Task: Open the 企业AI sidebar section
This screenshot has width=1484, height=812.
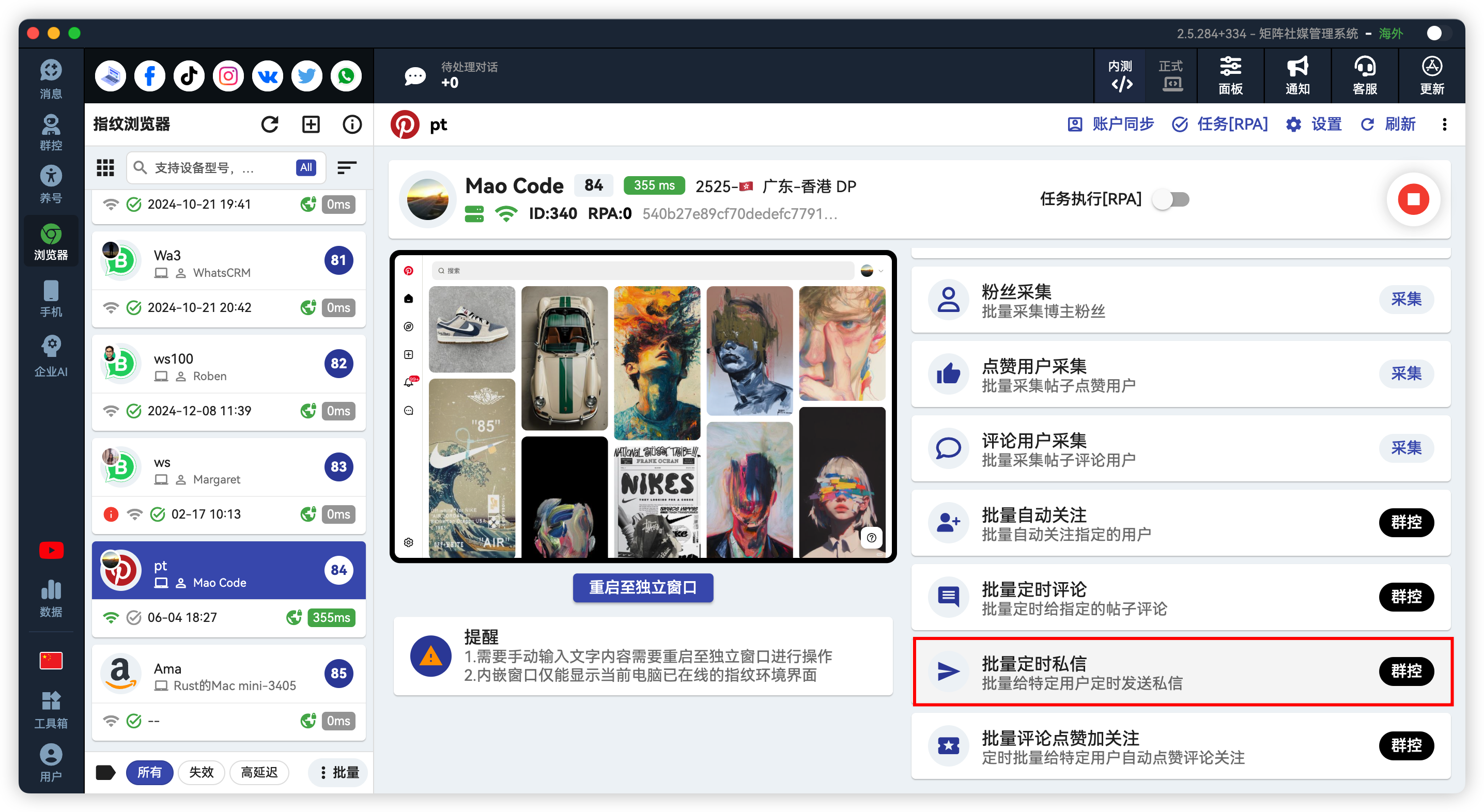Action: coord(51,356)
